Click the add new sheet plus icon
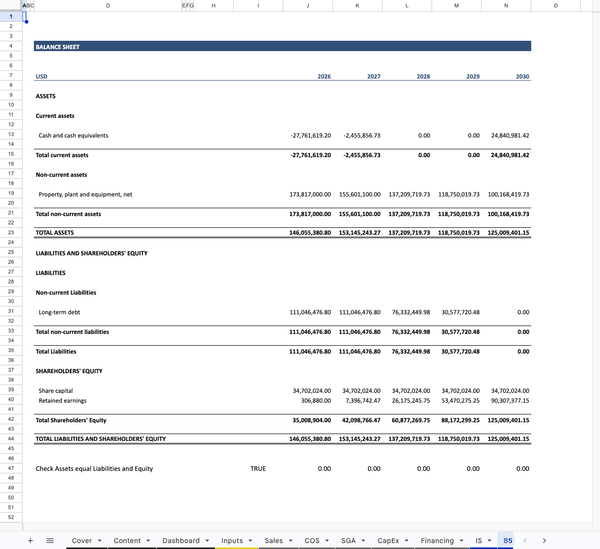Screen dimensions: 600x549 coord(30,541)
